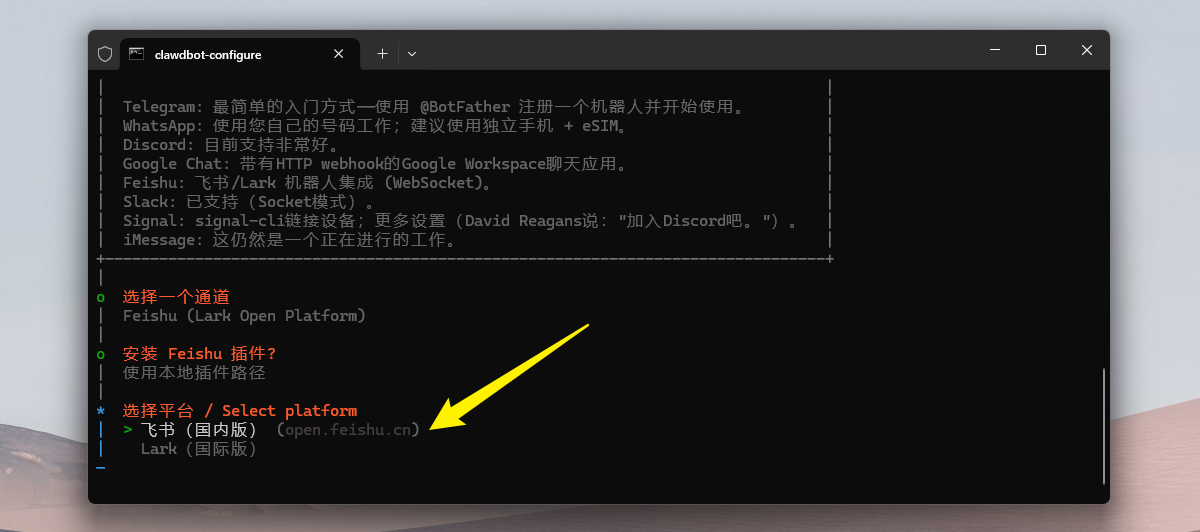Click green circle marker beside 选择一个通道
This screenshot has width=1200, height=532.
[100, 297]
